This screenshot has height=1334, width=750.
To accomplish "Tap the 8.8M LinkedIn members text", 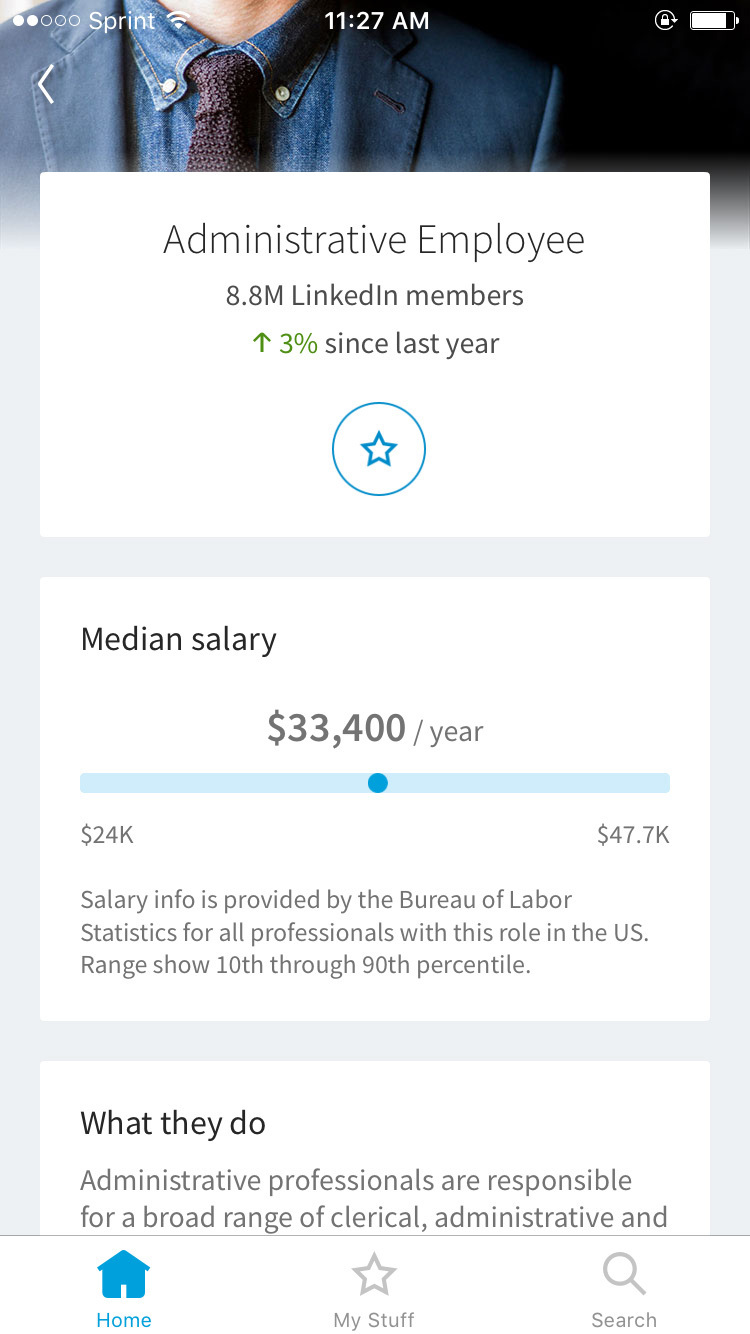I will click(x=374, y=295).
